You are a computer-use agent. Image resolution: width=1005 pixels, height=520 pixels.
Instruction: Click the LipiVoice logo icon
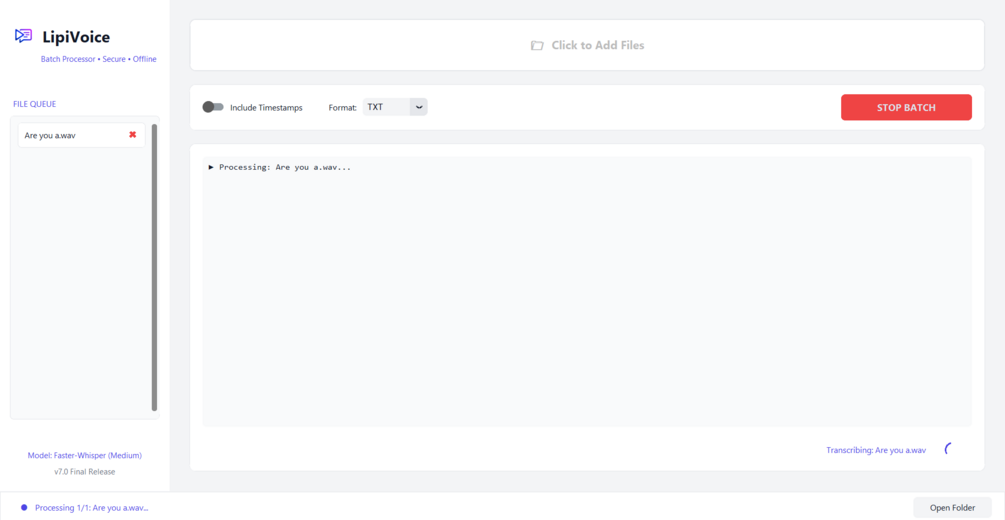tap(24, 36)
